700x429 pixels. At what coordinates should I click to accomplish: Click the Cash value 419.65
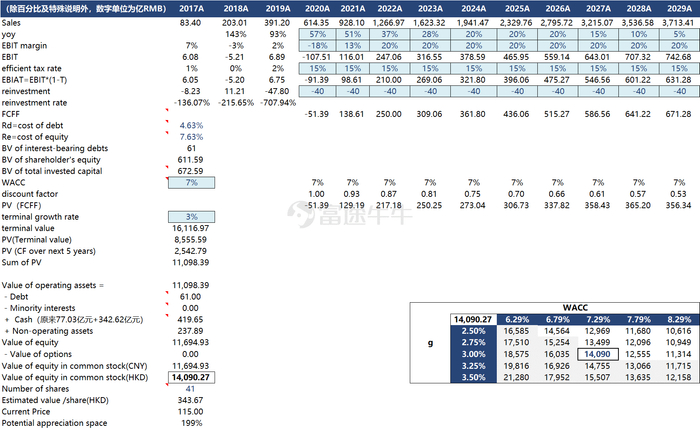pyautogui.click(x=191, y=320)
